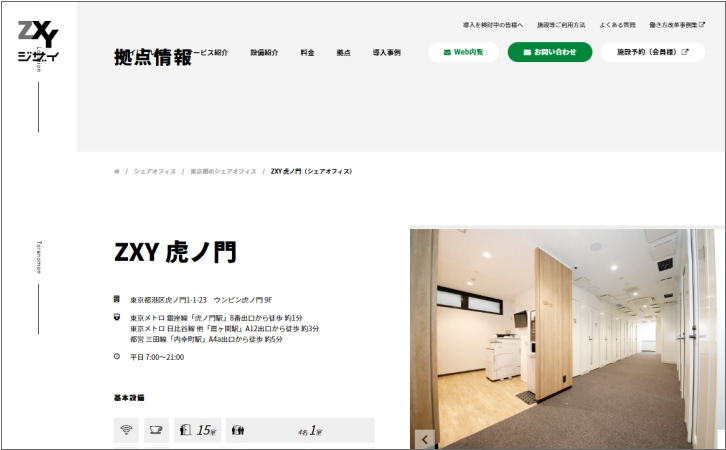Click external-link icon in 施設予約 button
The width and height of the screenshot is (726, 450).
pyautogui.click(x=685, y=52)
